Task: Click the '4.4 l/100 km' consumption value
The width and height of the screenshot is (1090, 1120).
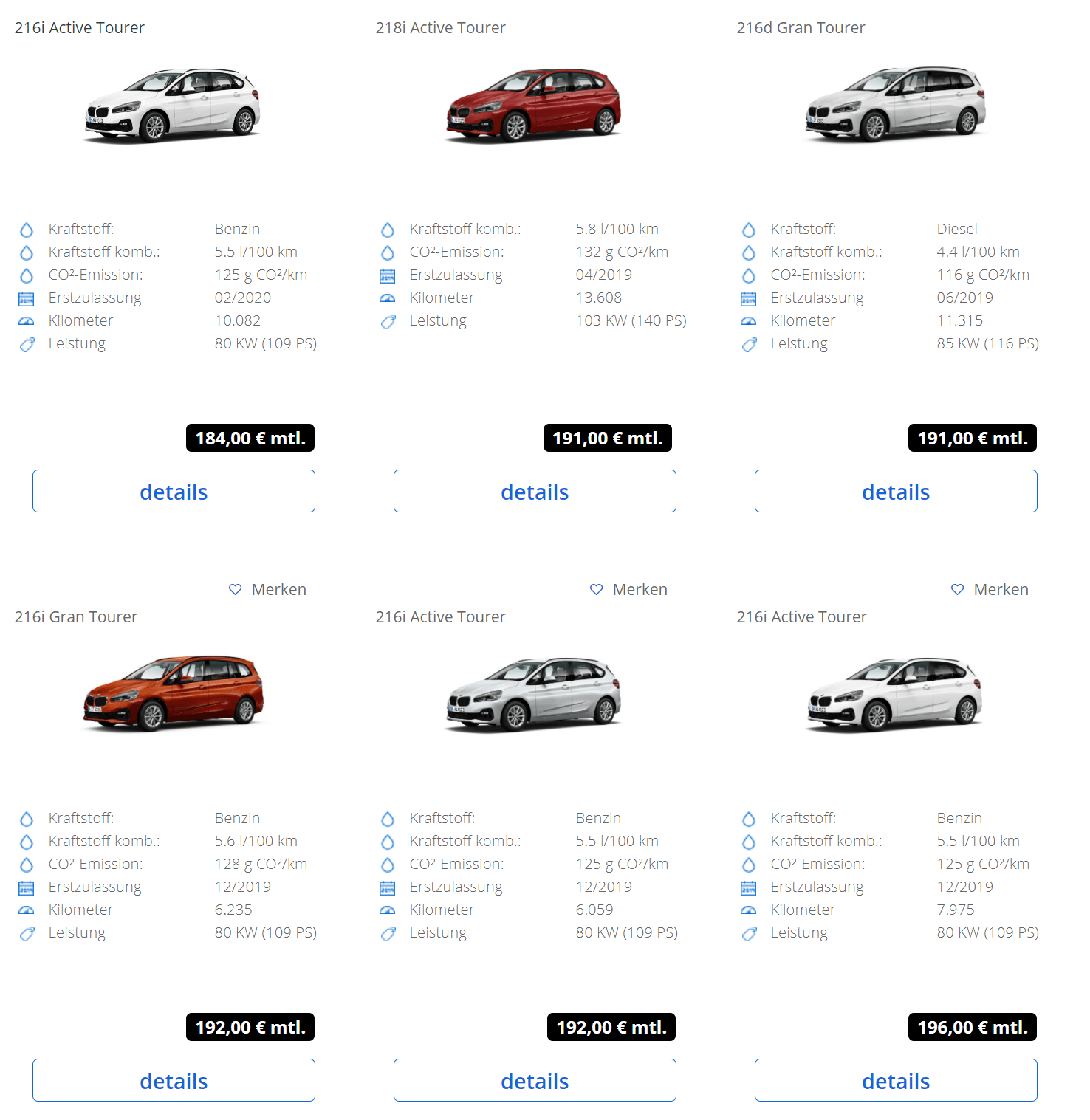Action: point(978,252)
